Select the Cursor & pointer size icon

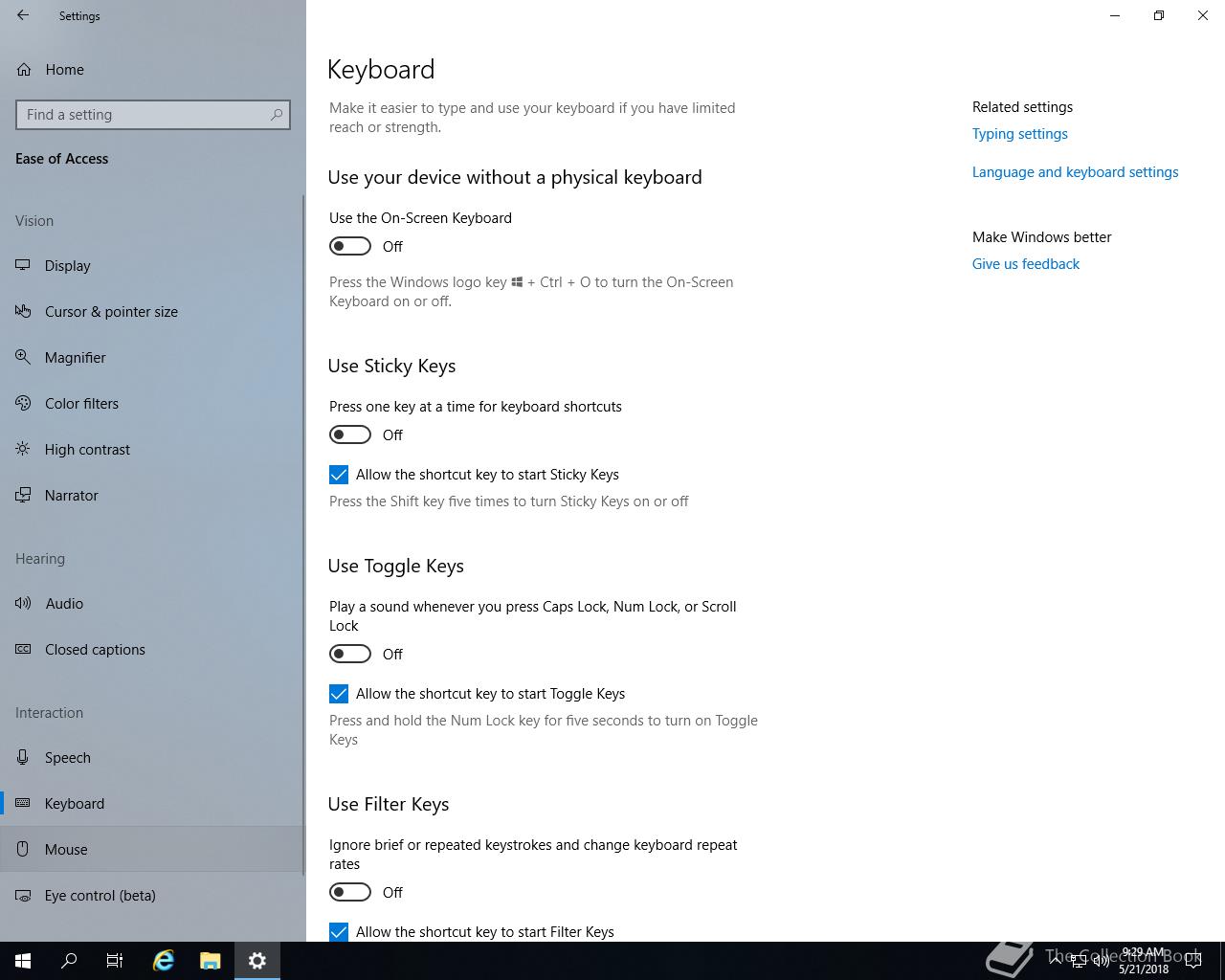(23, 311)
